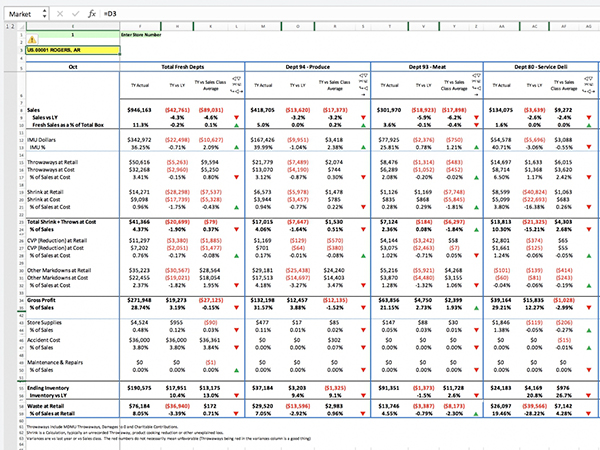
Task: Click the formula bar Cancel X icon
Action: pos(60,14)
